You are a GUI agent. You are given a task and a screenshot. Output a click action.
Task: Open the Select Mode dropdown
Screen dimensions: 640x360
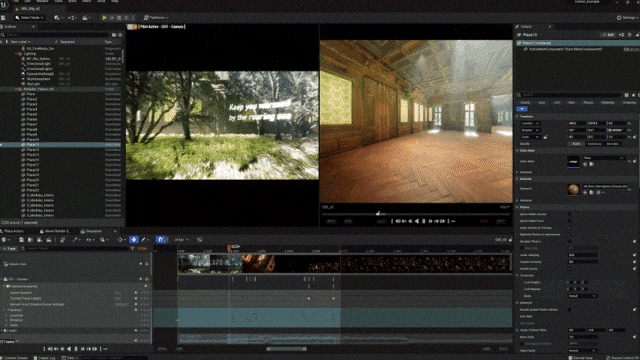tap(29, 18)
